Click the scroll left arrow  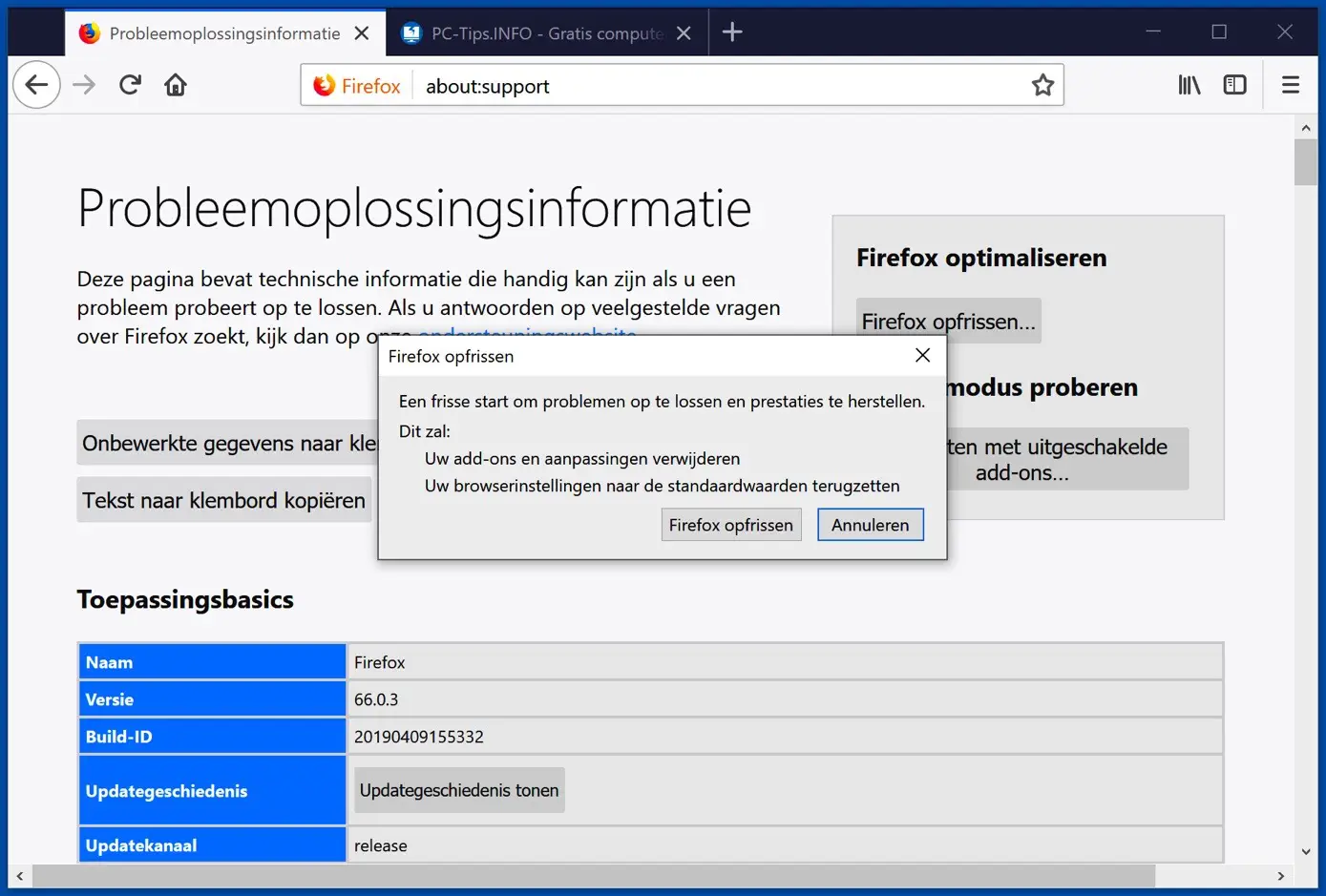pyautogui.click(x=20, y=875)
